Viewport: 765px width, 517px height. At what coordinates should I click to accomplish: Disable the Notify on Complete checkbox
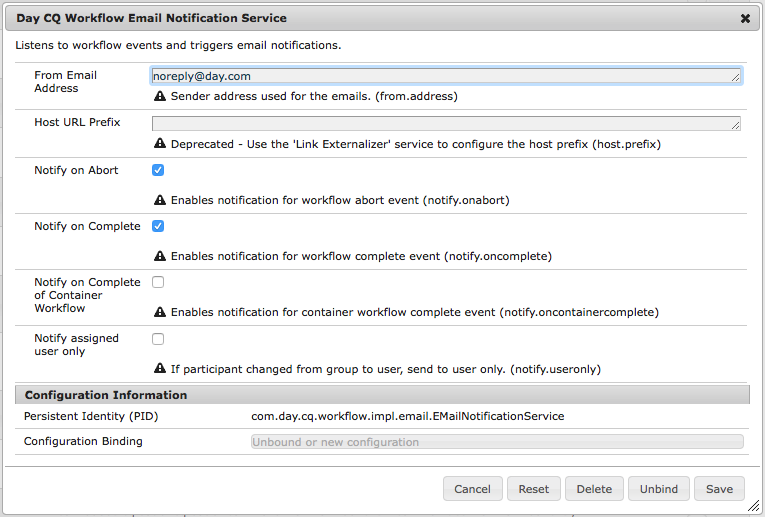click(x=158, y=227)
